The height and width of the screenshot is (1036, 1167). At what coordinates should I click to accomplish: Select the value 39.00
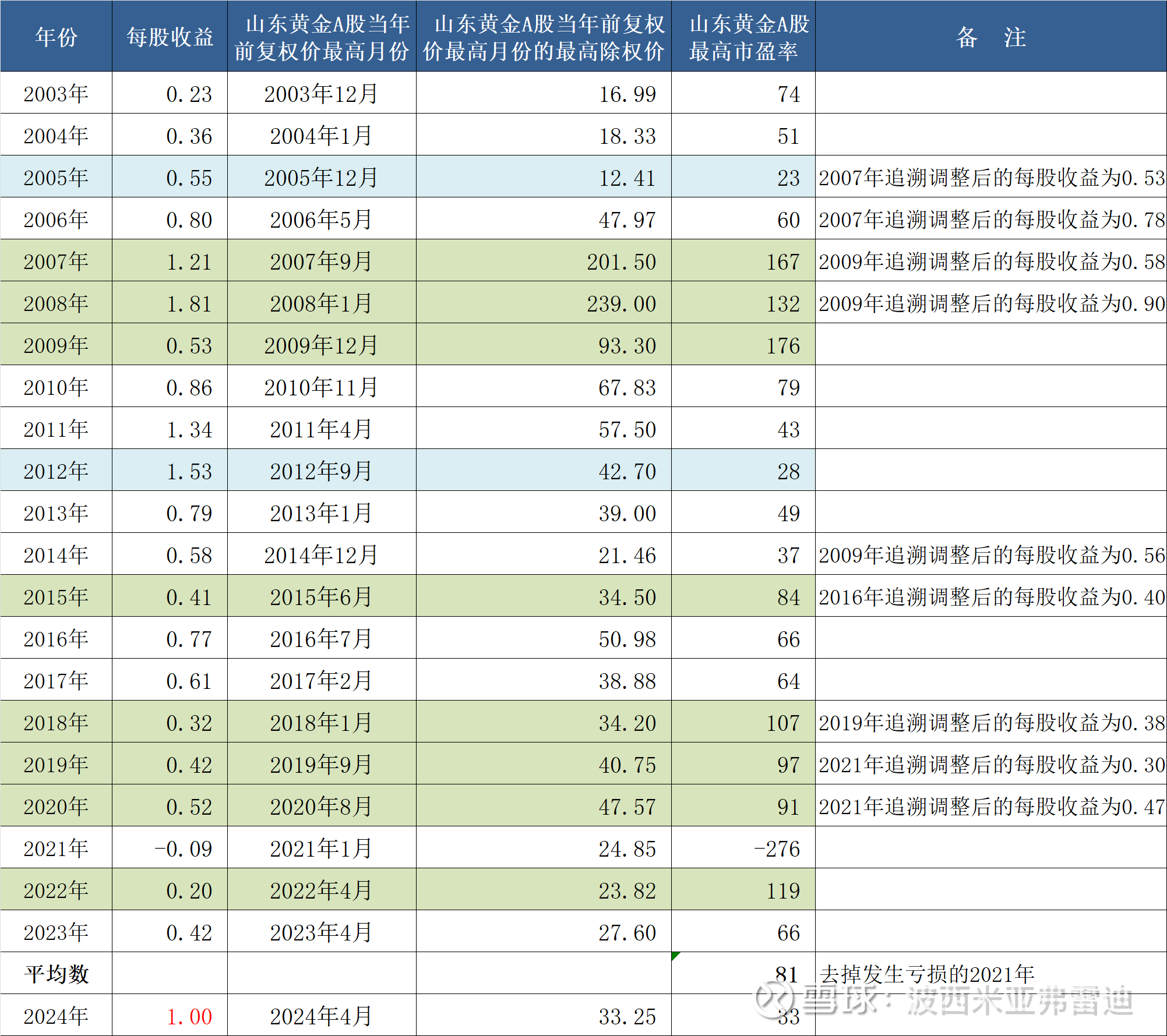click(x=627, y=514)
